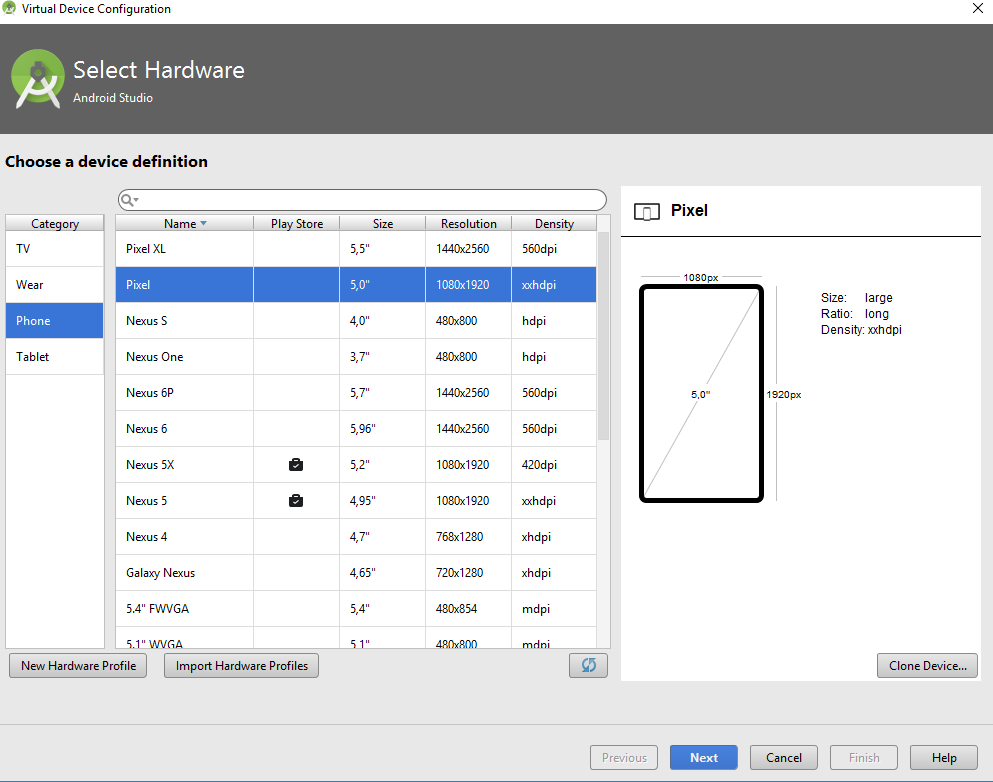Click the Pixel phone preview outline
Image resolution: width=993 pixels, height=782 pixels.
(x=701, y=393)
